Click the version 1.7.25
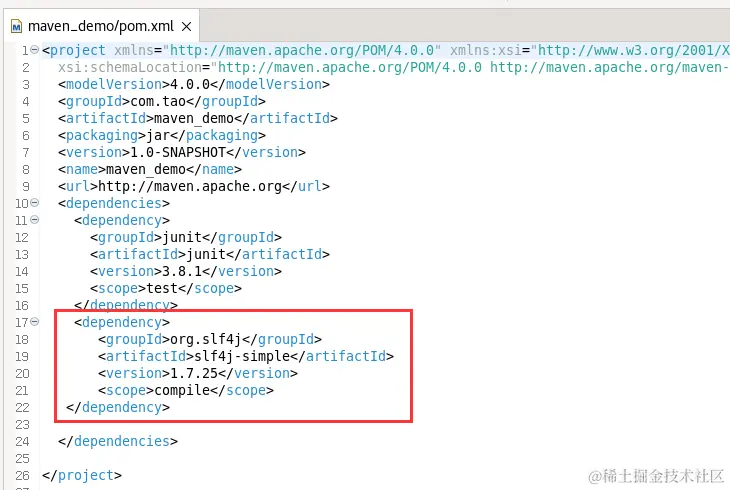730x490 pixels. (x=194, y=373)
